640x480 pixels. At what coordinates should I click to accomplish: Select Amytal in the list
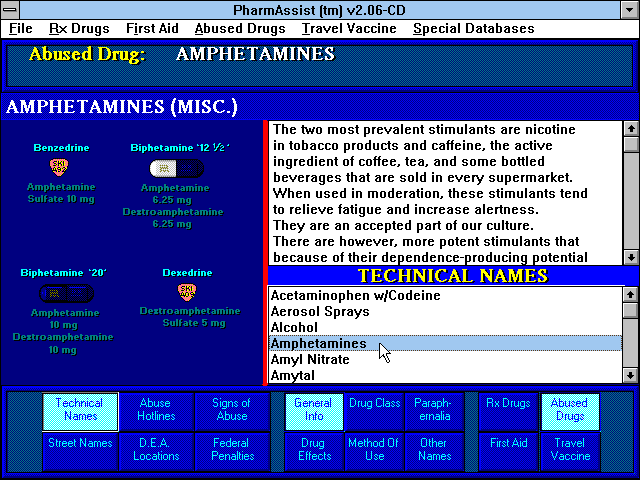coord(445,375)
